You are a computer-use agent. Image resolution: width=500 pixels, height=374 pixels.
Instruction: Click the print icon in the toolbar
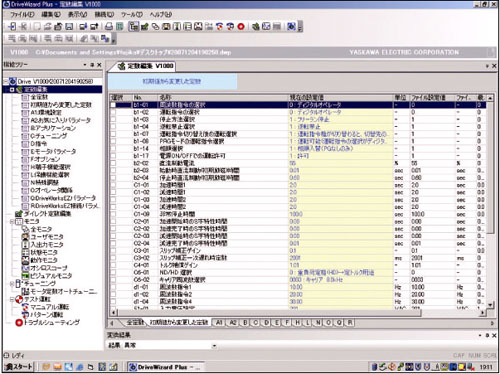[109, 26]
